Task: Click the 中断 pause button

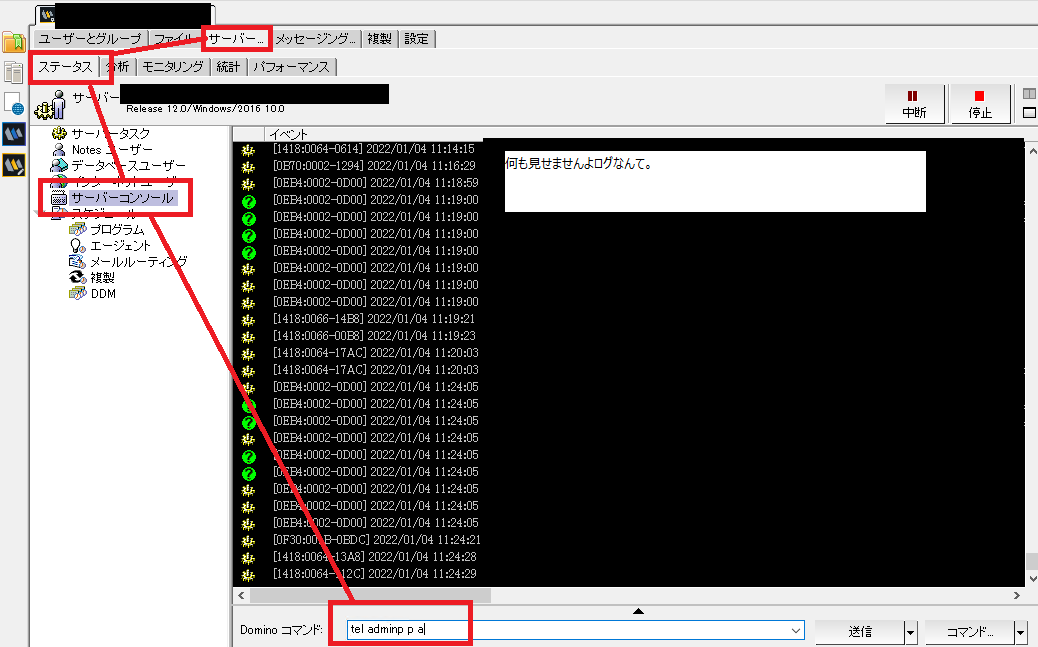Action: click(914, 105)
